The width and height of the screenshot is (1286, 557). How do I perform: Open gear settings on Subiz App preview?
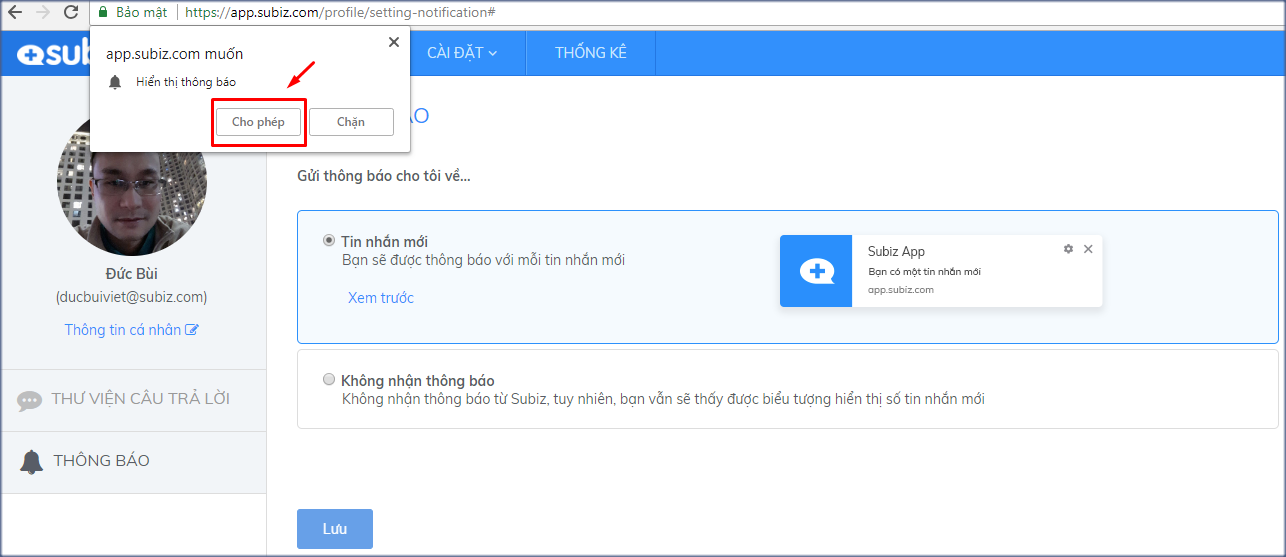[x=1068, y=249]
